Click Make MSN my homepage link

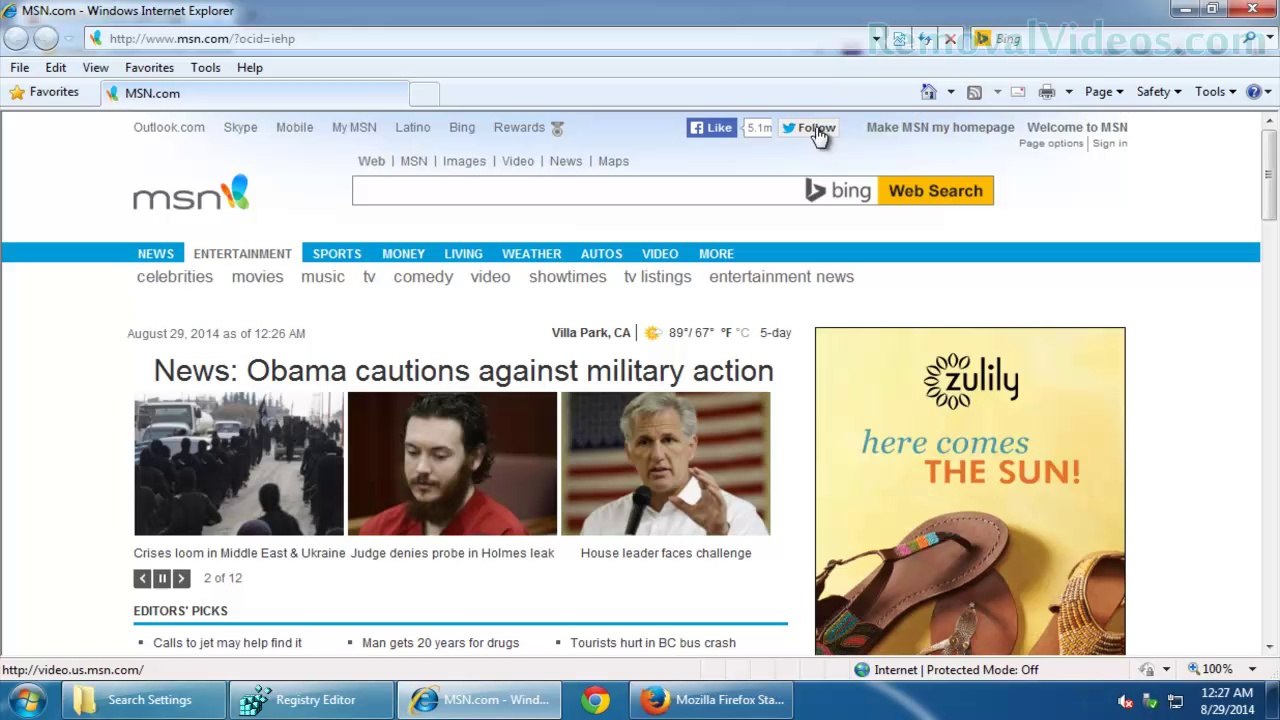point(940,127)
